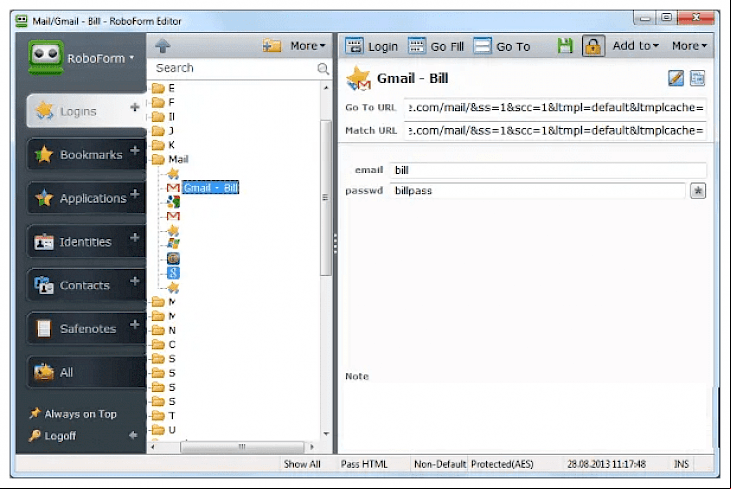
Task: Add a new login with plus icon
Action: pos(135,107)
